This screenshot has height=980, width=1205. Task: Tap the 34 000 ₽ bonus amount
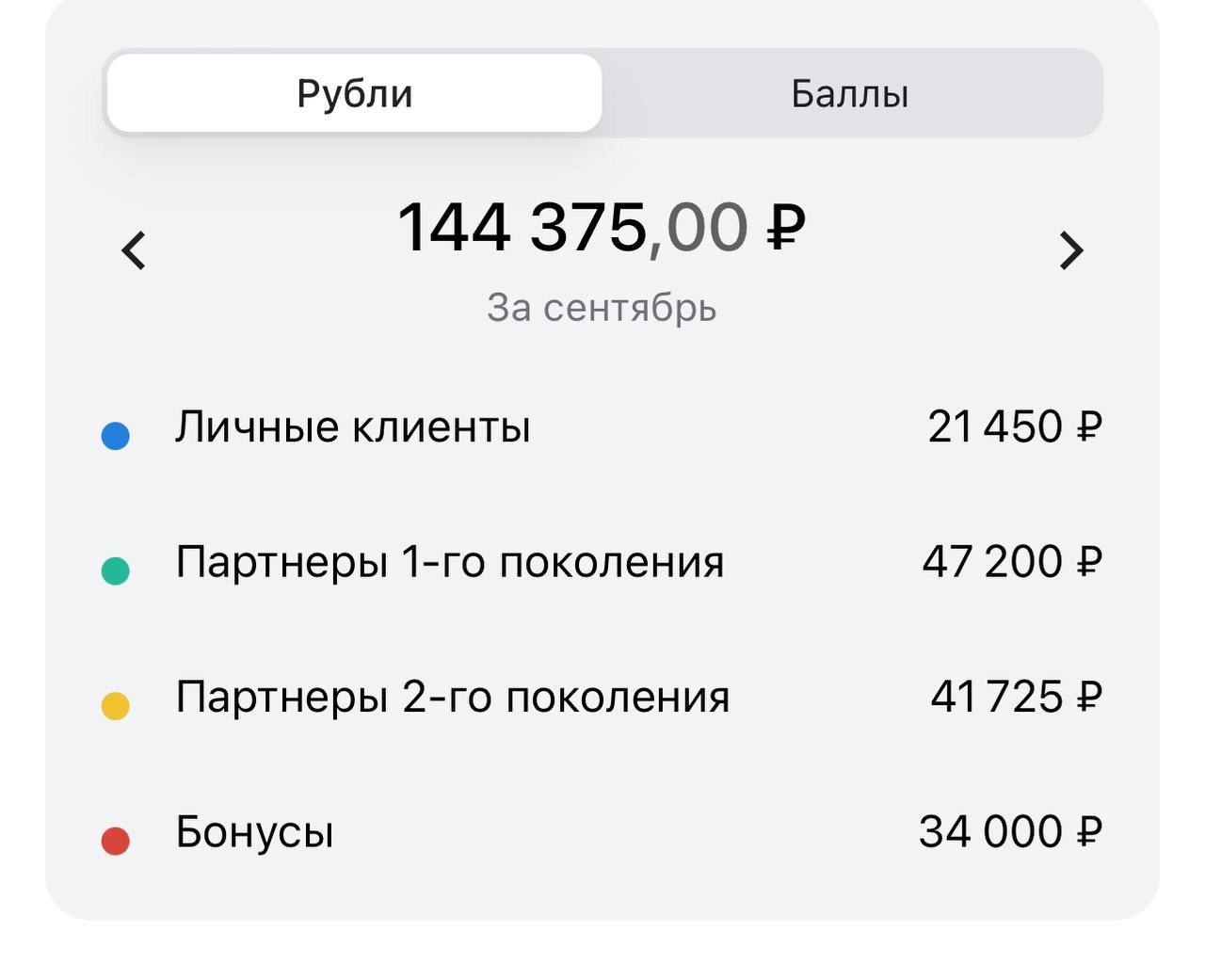(1010, 832)
